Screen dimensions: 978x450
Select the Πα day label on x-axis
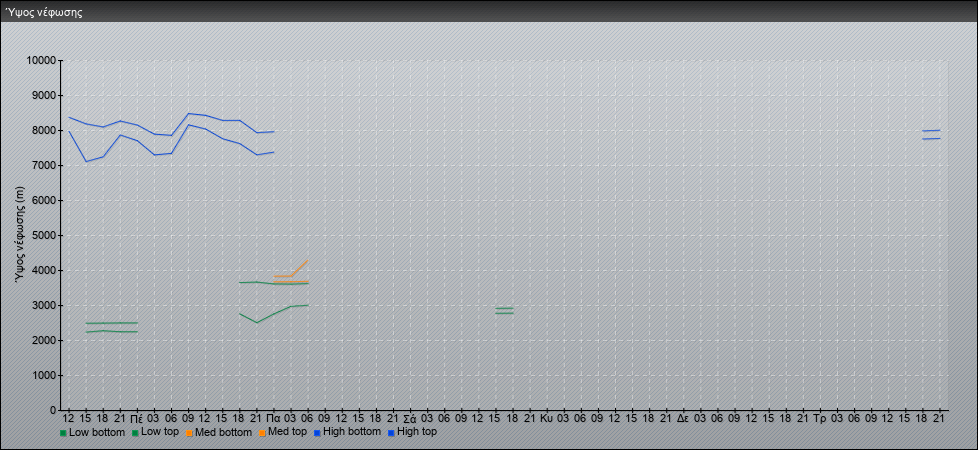click(273, 417)
